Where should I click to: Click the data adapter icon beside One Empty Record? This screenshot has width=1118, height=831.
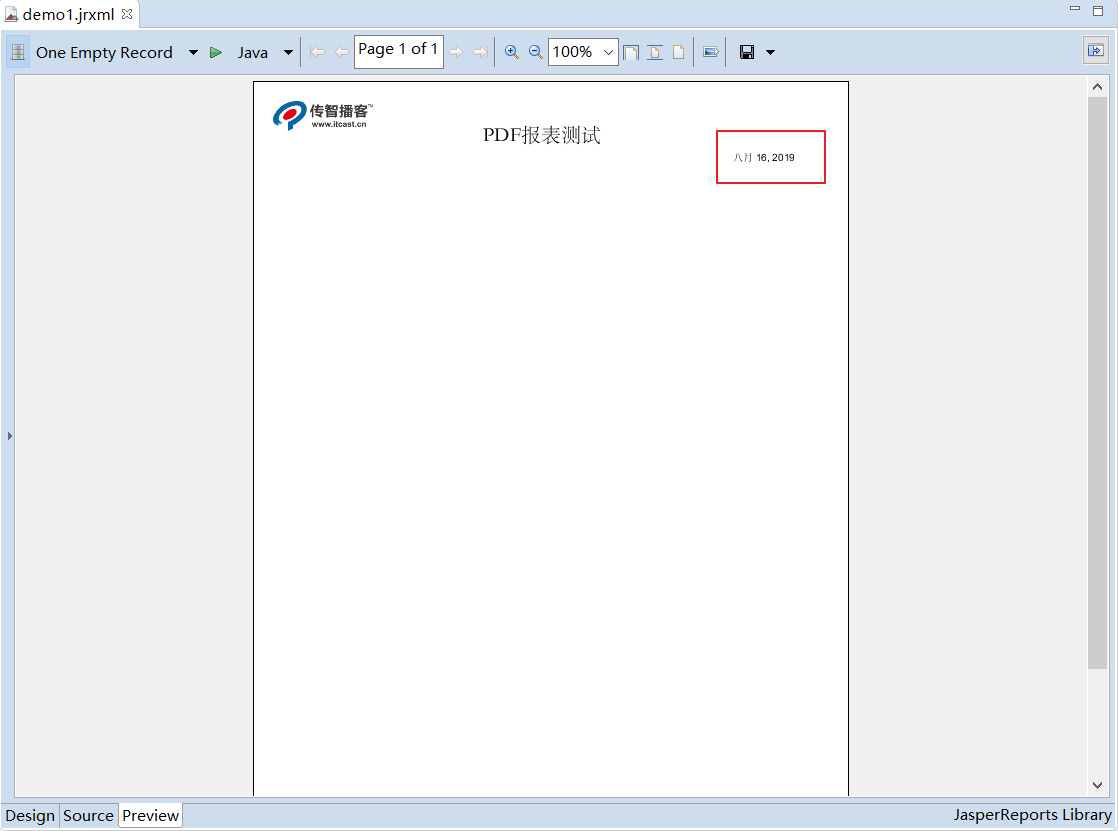pyautogui.click(x=18, y=52)
